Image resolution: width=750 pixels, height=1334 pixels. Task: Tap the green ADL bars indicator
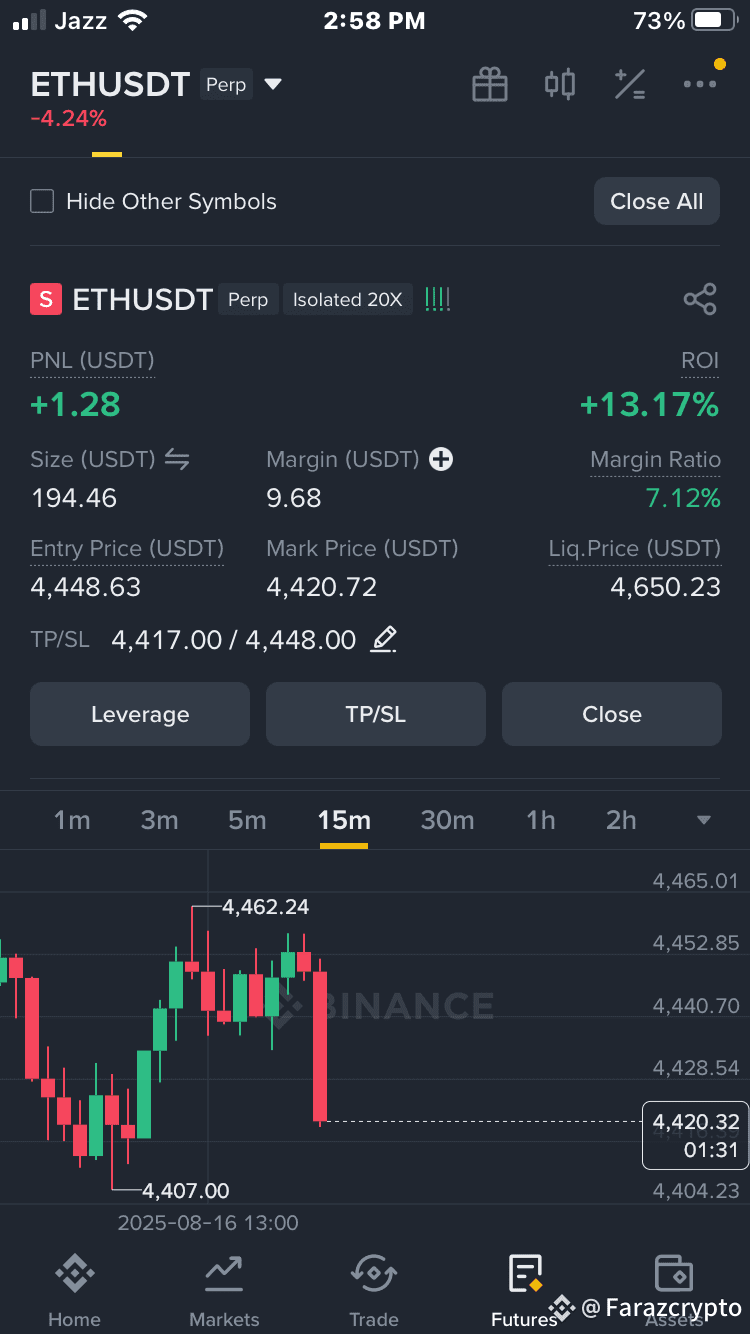(437, 299)
